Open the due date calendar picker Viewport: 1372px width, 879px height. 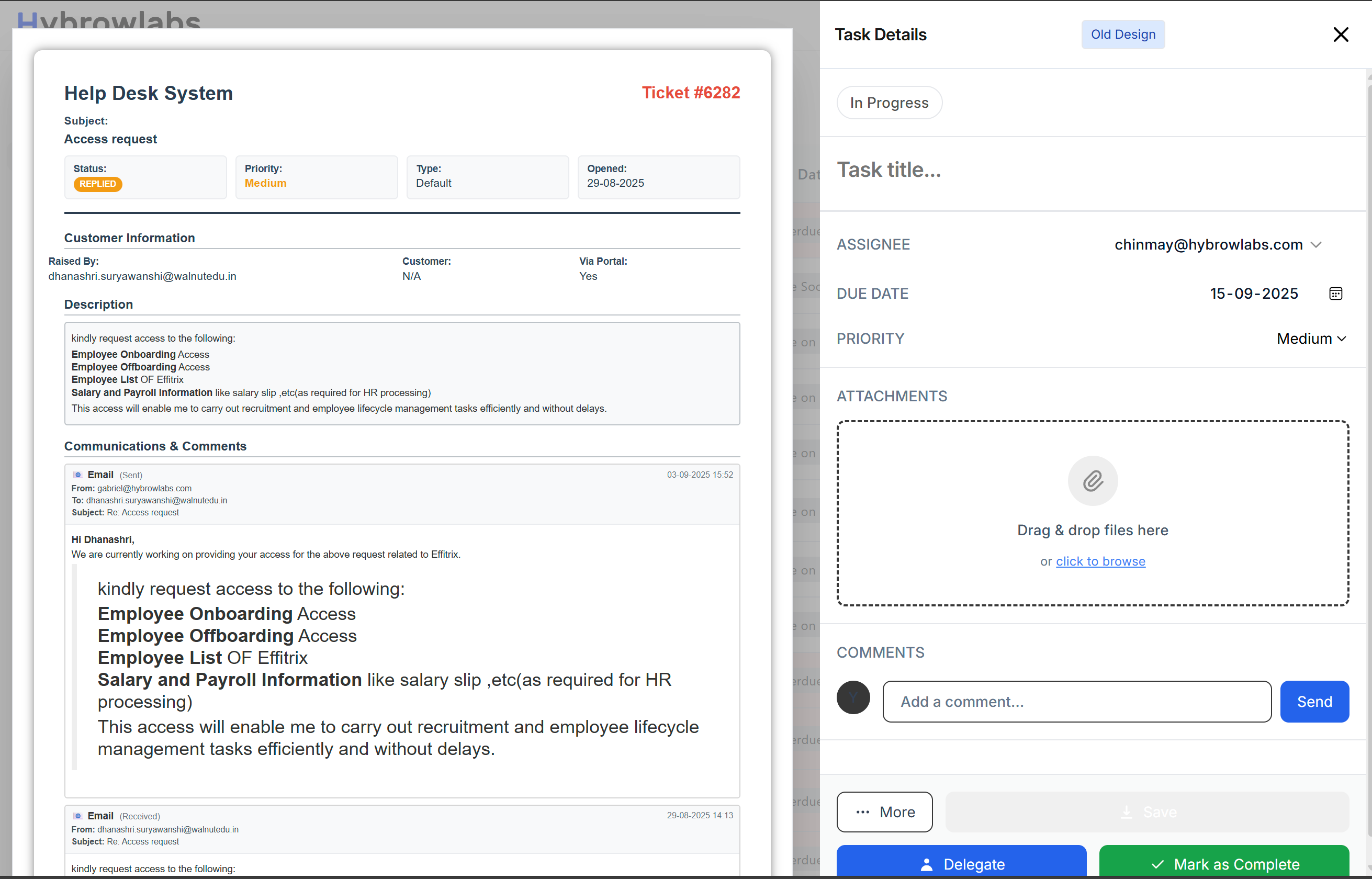point(1335,294)
